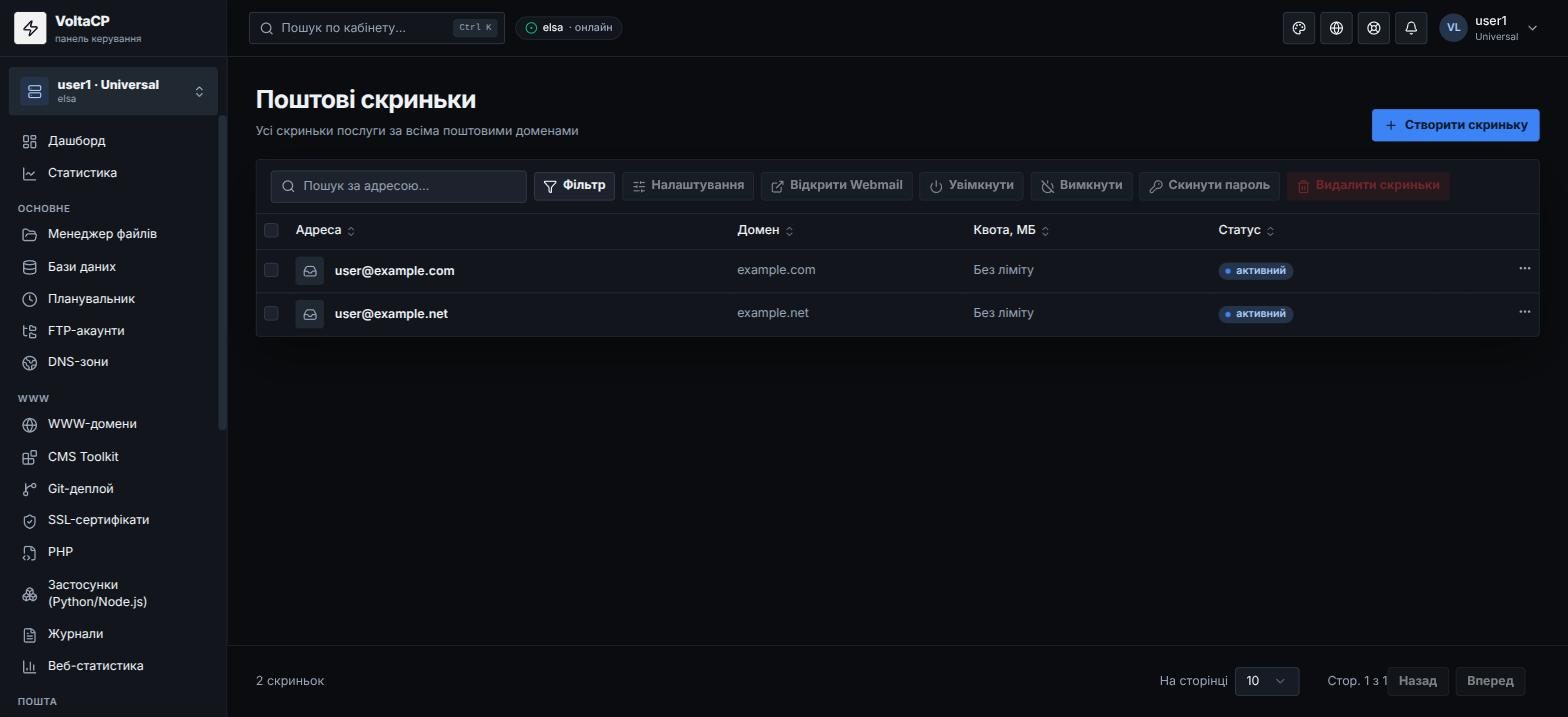
Task: Click the Відкрити Webmail button
Action: click(836, 186)
